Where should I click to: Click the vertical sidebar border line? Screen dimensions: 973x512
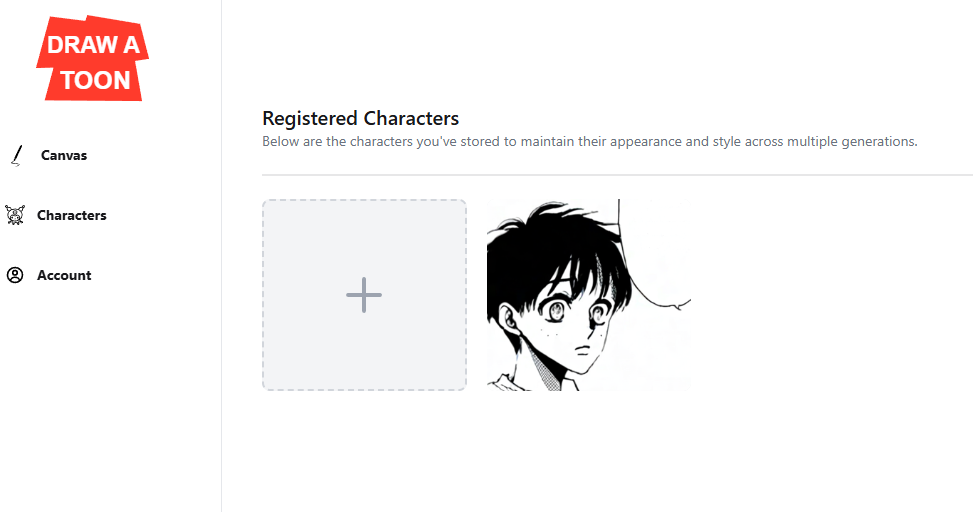point(222,256)
